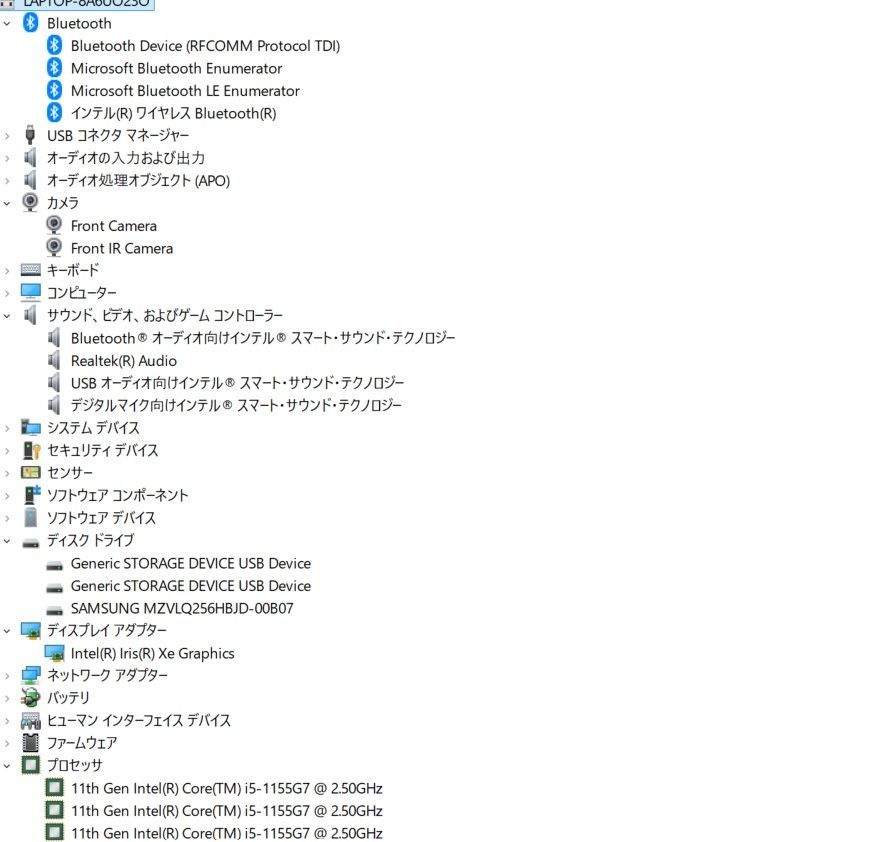881x842 pixels.
Task: Expand the キーボード category
Action: [x=7, y=271]
